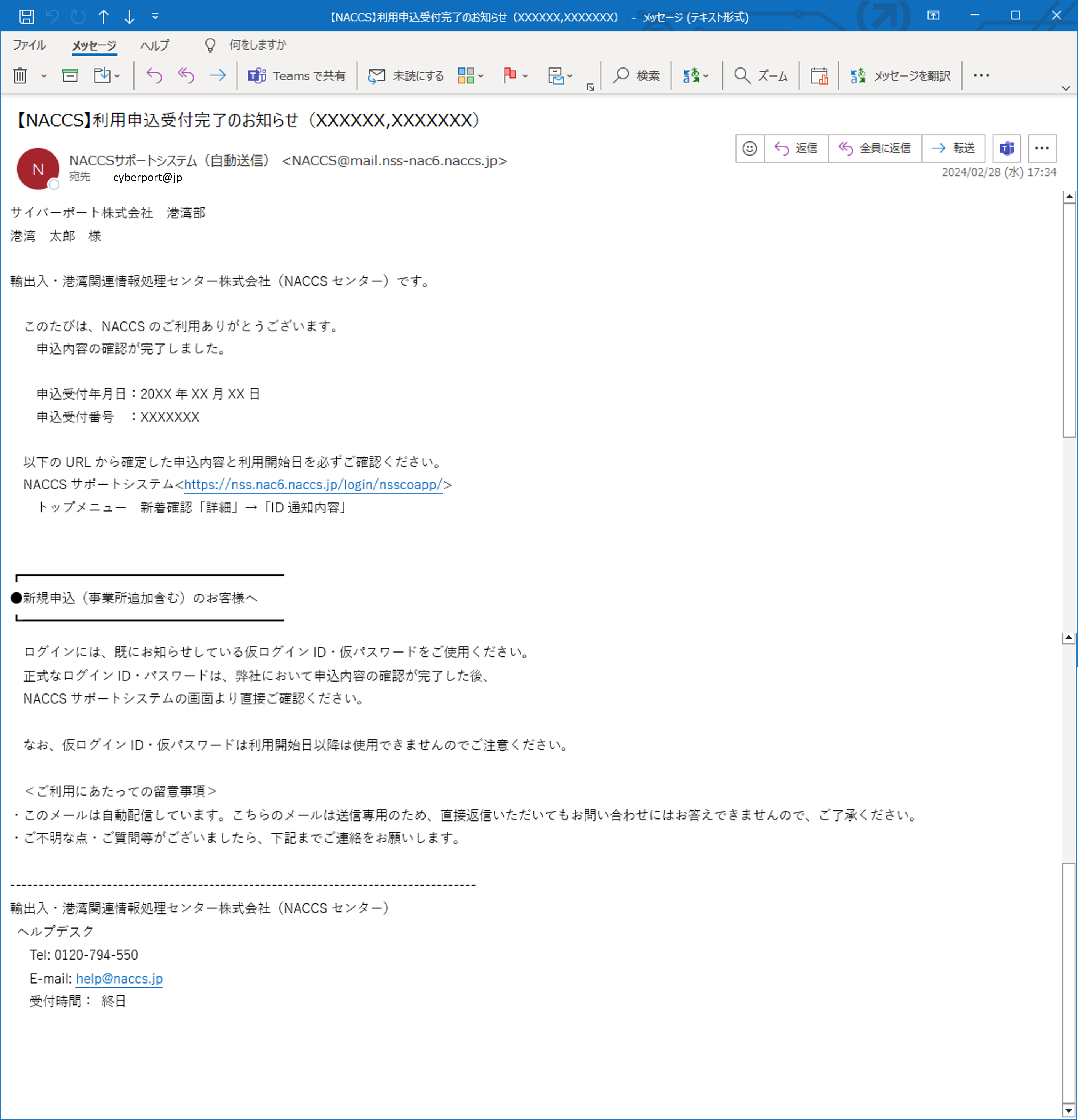Screen dimensions: 1078x1120
Task: Click 全員に返信 button in message header
Action: pos(875,149)
